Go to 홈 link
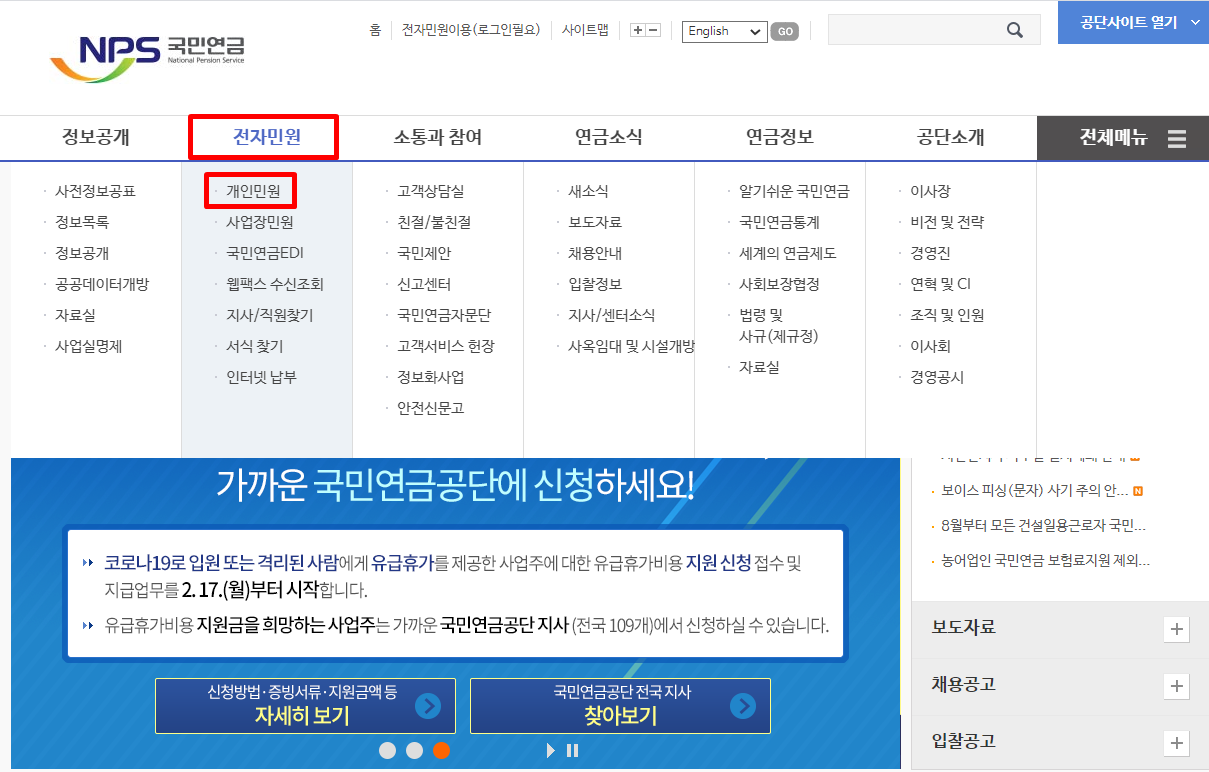This screenshot has height=772, width=1209. click(375, 30)
